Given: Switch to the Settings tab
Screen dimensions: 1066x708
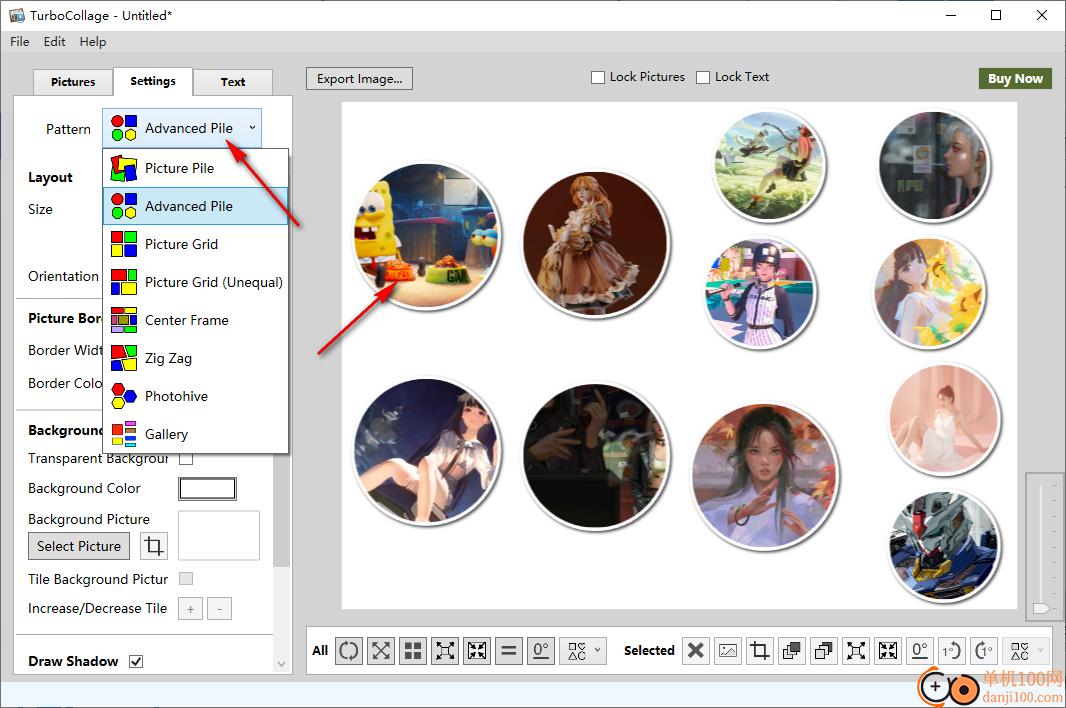Looking at the screenshot, I should click(153, 81).
